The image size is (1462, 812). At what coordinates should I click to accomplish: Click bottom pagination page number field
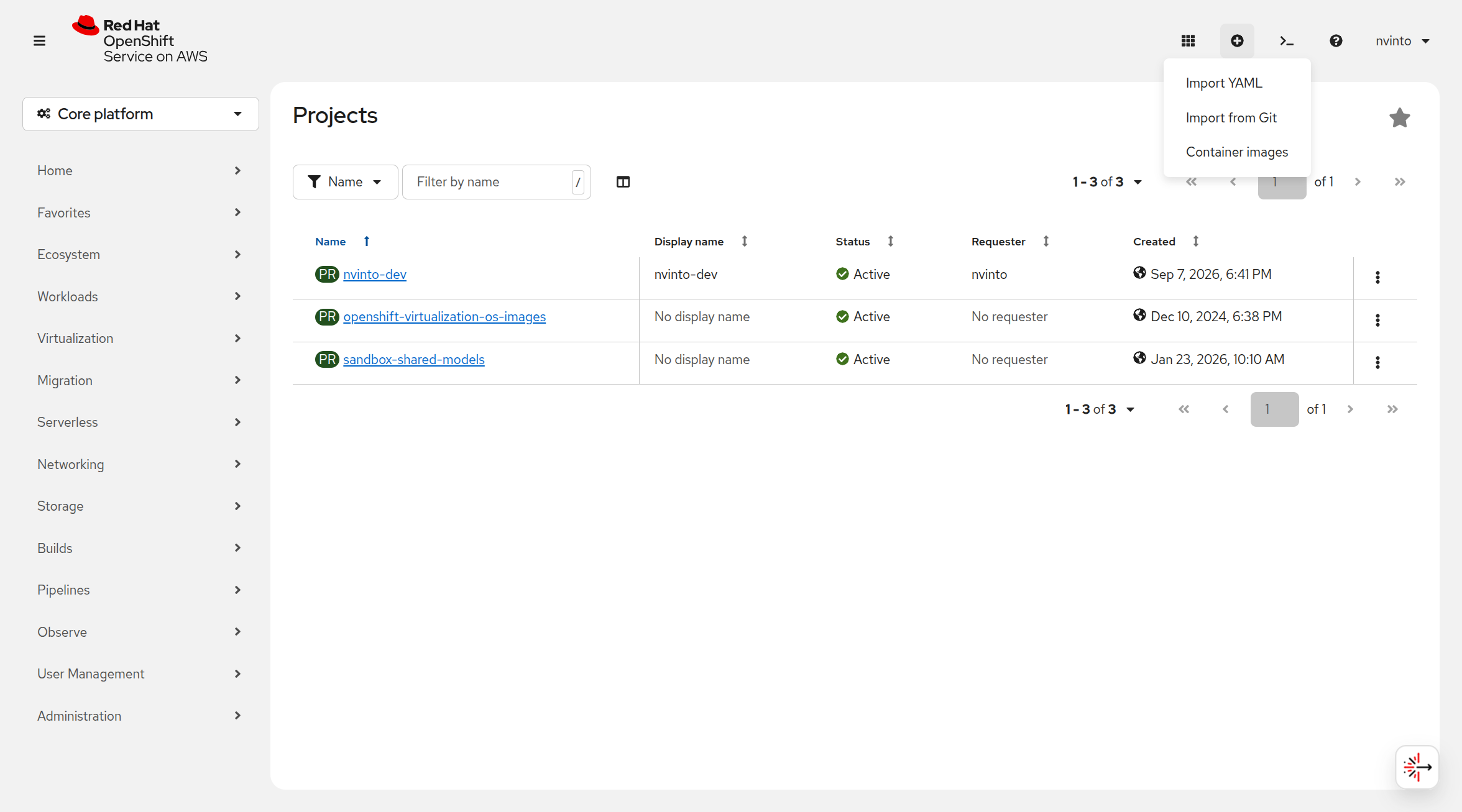pos(1274,409)
